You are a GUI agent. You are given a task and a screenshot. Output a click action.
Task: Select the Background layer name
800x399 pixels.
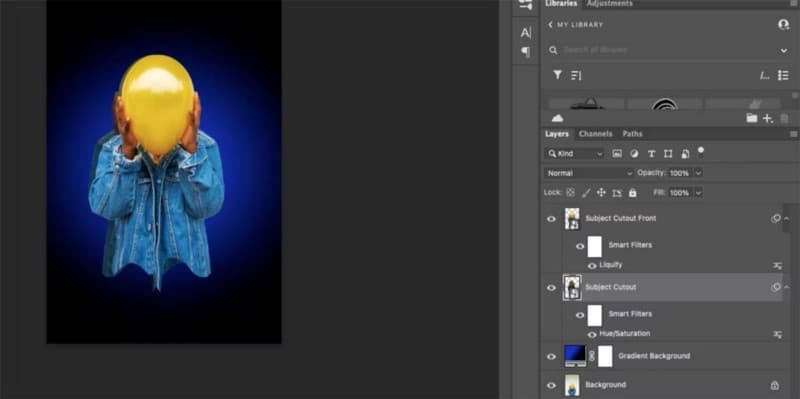605,385
